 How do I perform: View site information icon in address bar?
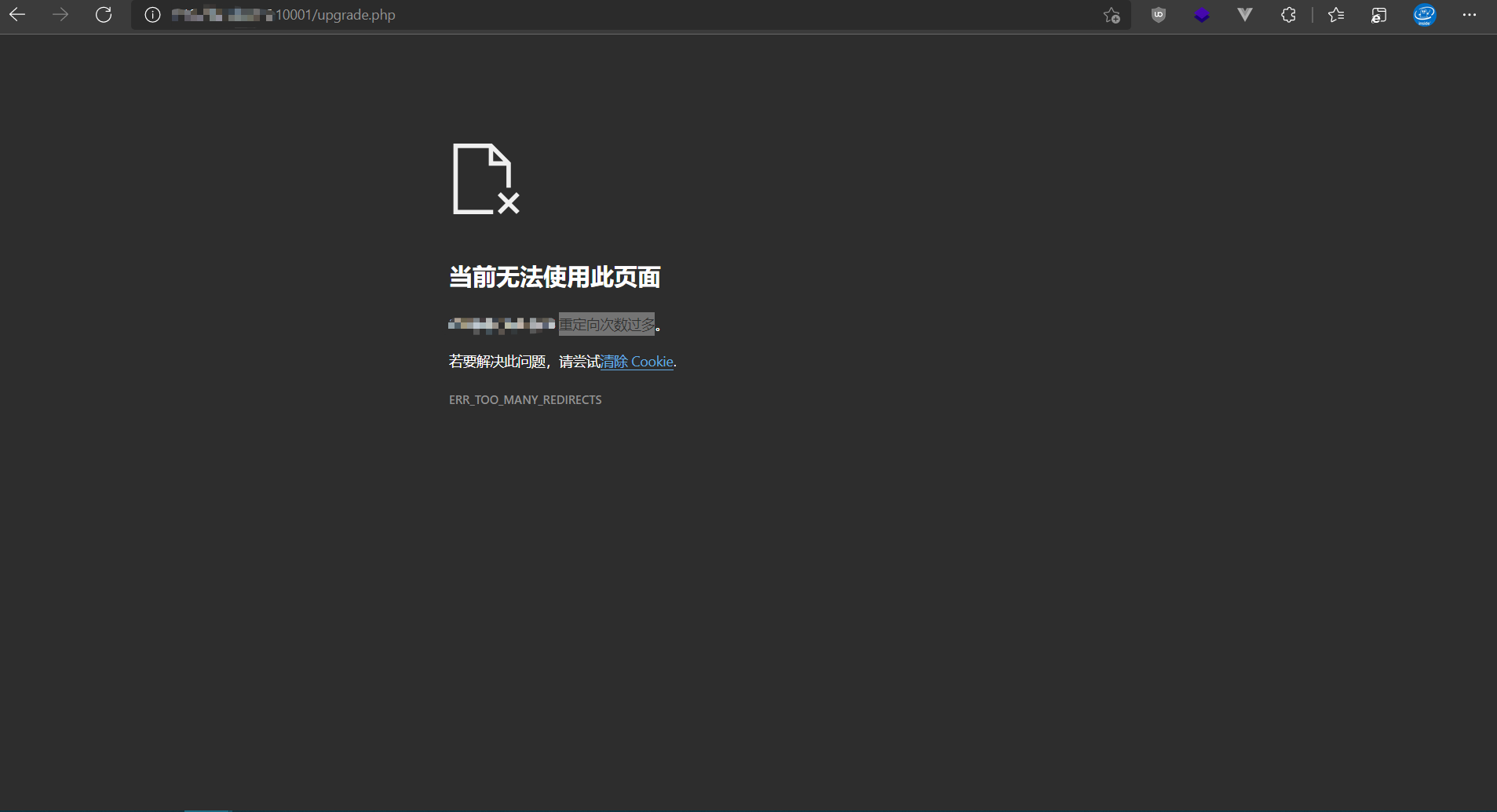pos(153,15)
